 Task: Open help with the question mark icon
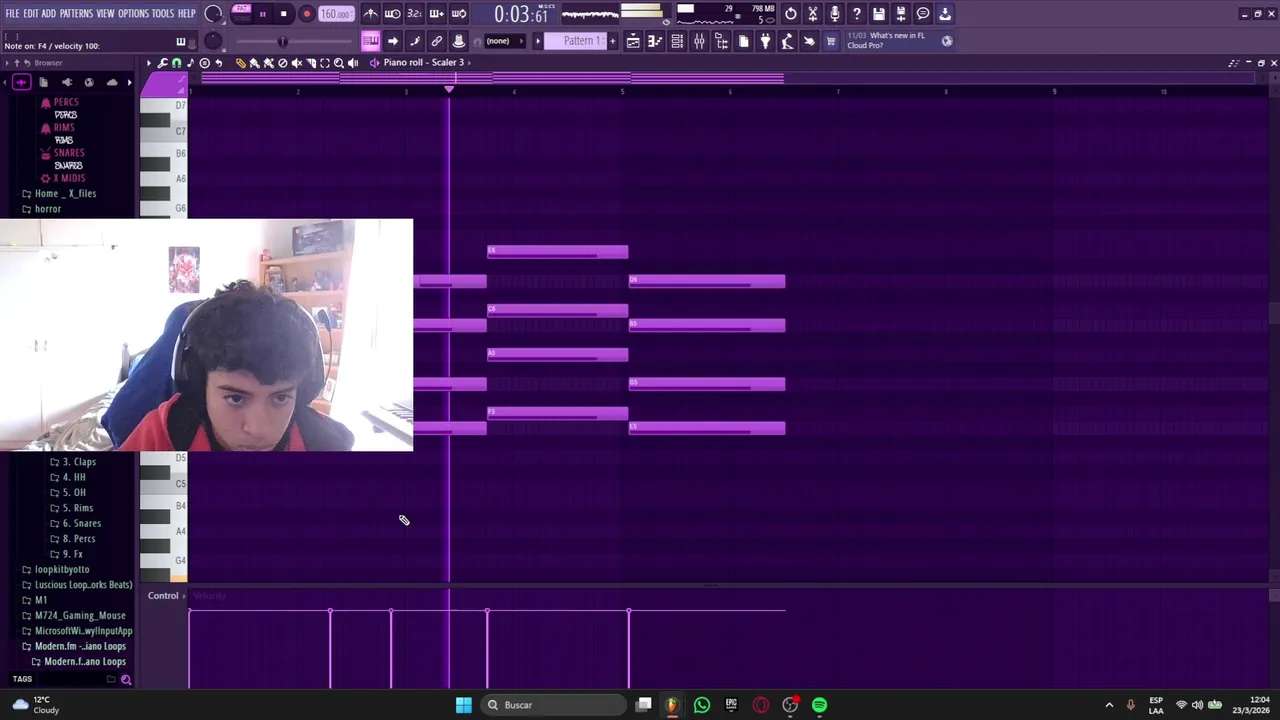point(856,14)
